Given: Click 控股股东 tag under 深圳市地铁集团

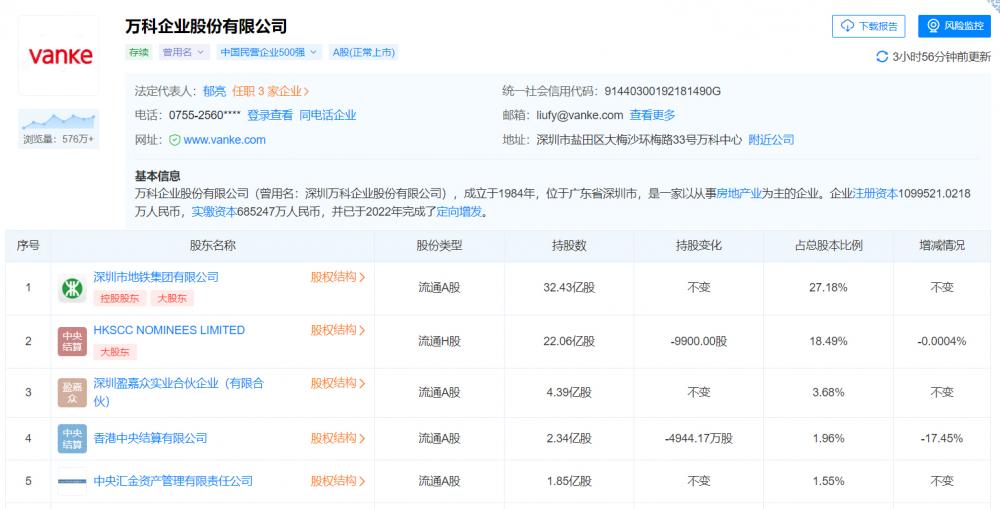Looking at the screenshot, I should 120,298.
